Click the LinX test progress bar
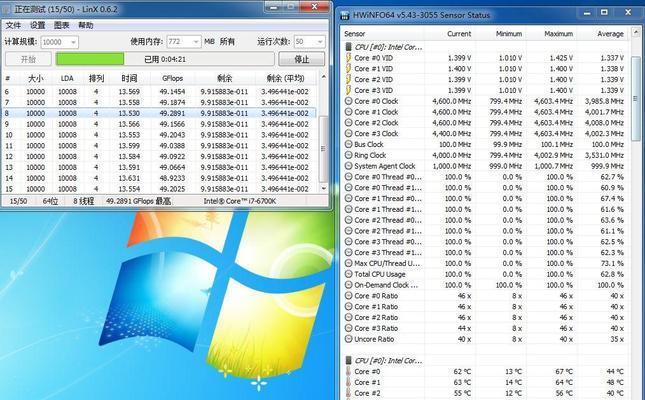645x400 pixels. [165, 59]
